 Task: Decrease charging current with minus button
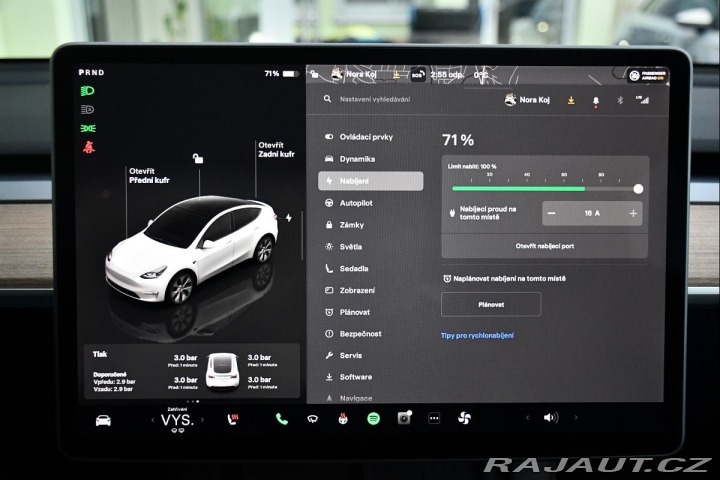coord(552,213)
